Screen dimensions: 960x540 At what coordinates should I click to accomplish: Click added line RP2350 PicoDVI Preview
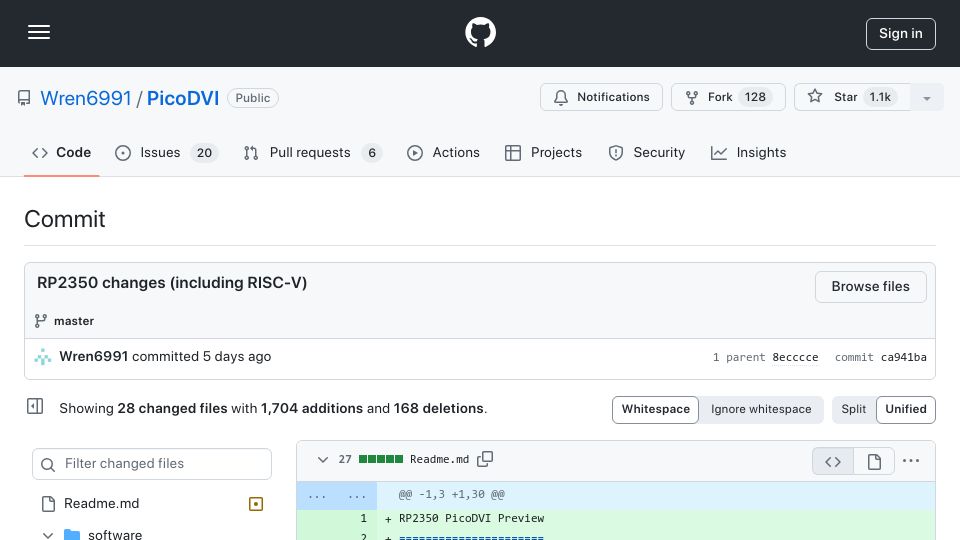pyautogui.click(x=471, y=518)
